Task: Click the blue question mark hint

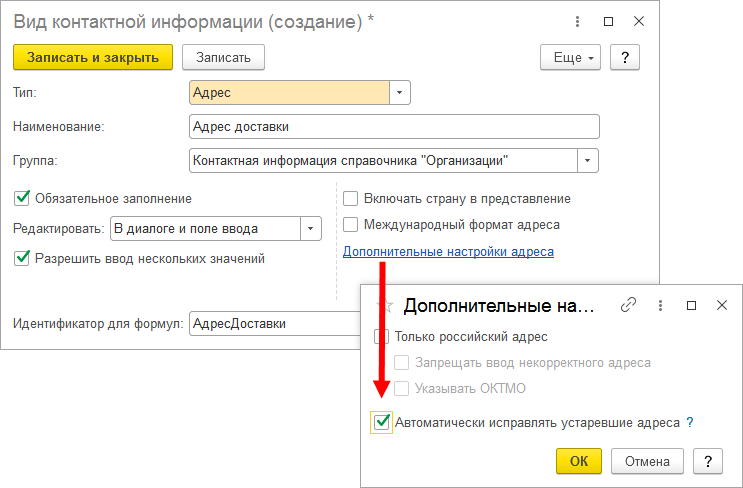Action: coord(690,422)
